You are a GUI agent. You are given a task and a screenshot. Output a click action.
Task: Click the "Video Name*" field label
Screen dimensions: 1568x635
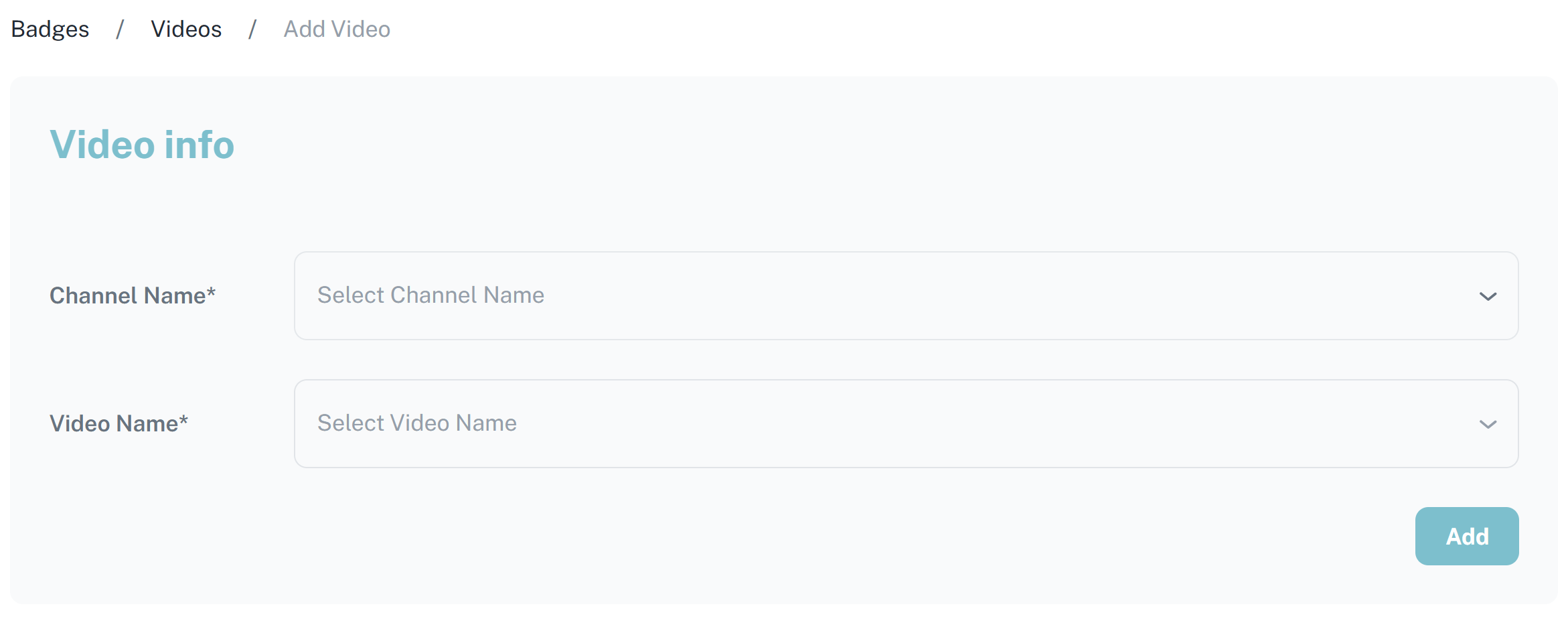point(119,423)
